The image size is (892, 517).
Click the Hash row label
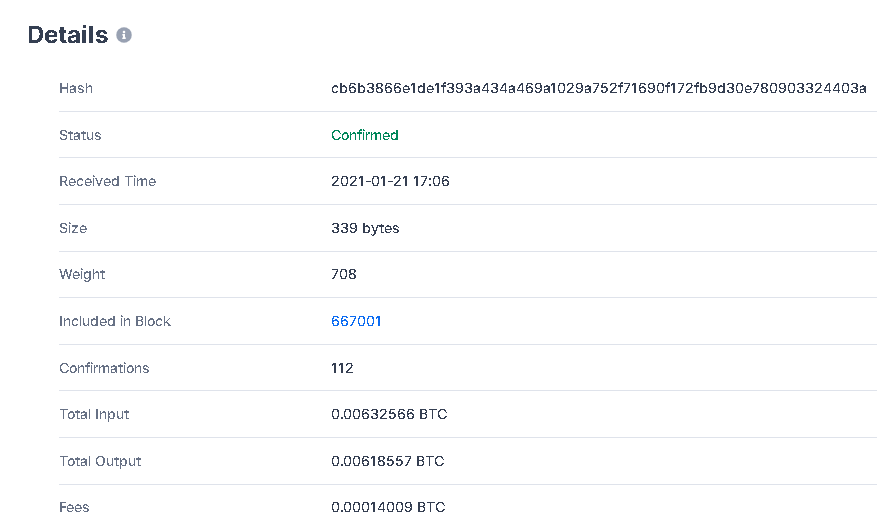76,88
